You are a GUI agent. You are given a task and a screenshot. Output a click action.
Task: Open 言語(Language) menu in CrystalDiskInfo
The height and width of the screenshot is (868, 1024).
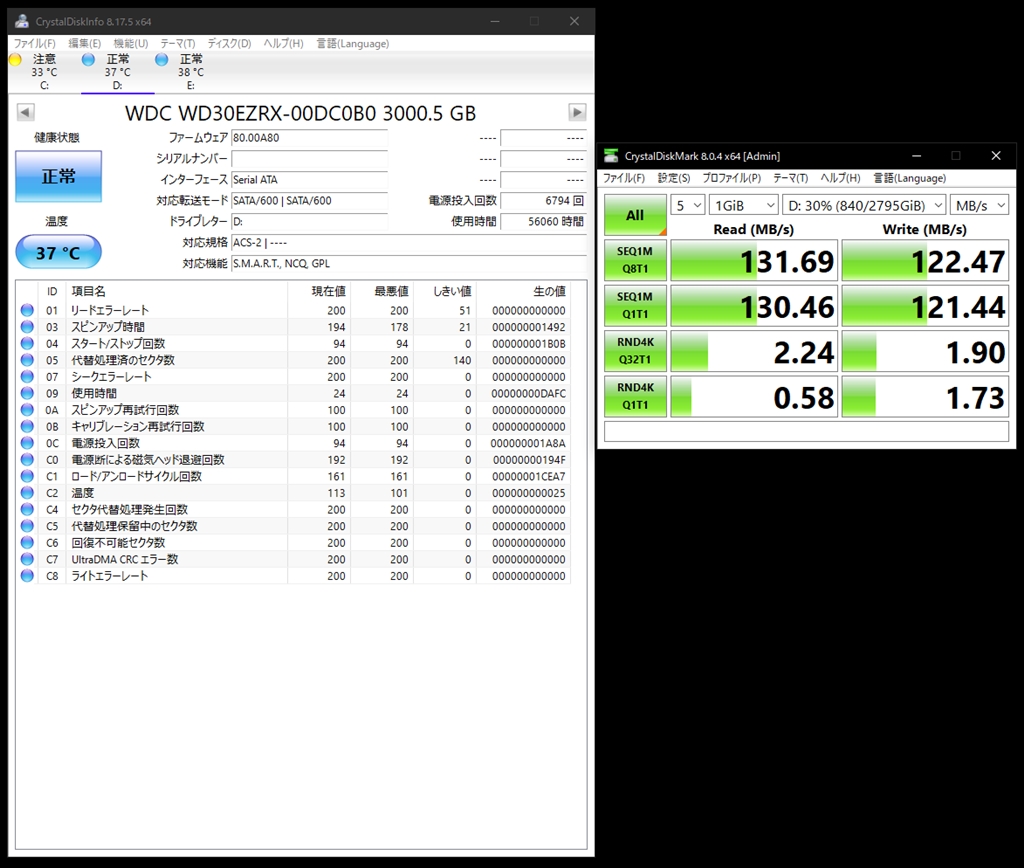pos(353,43)
